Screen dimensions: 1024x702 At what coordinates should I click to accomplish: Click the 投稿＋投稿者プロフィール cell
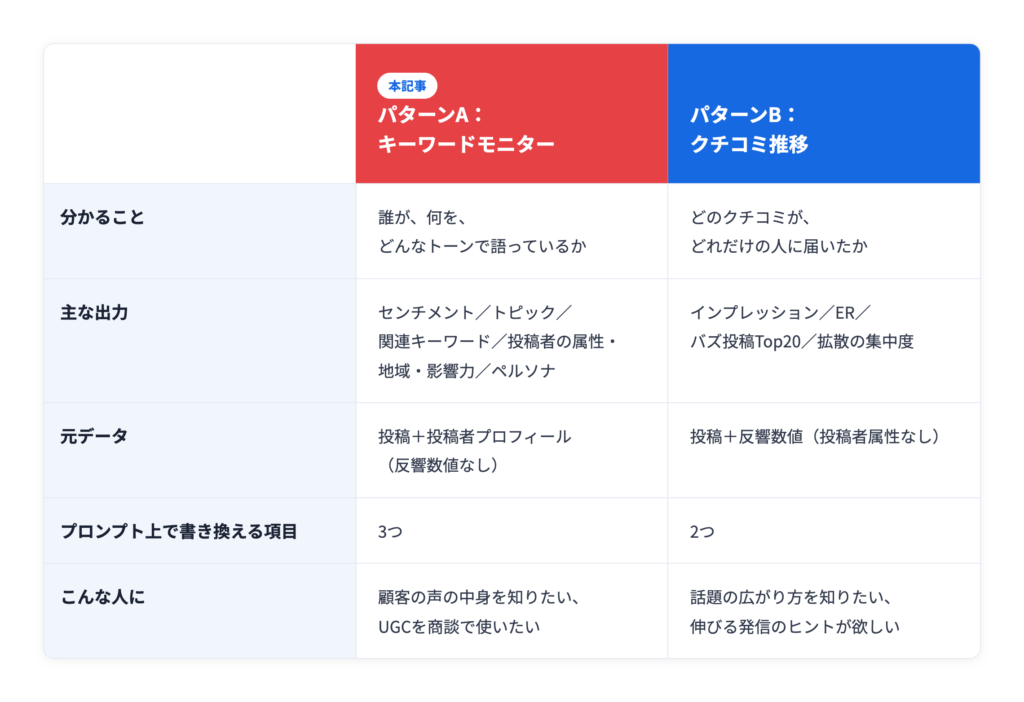click(511, 451)
